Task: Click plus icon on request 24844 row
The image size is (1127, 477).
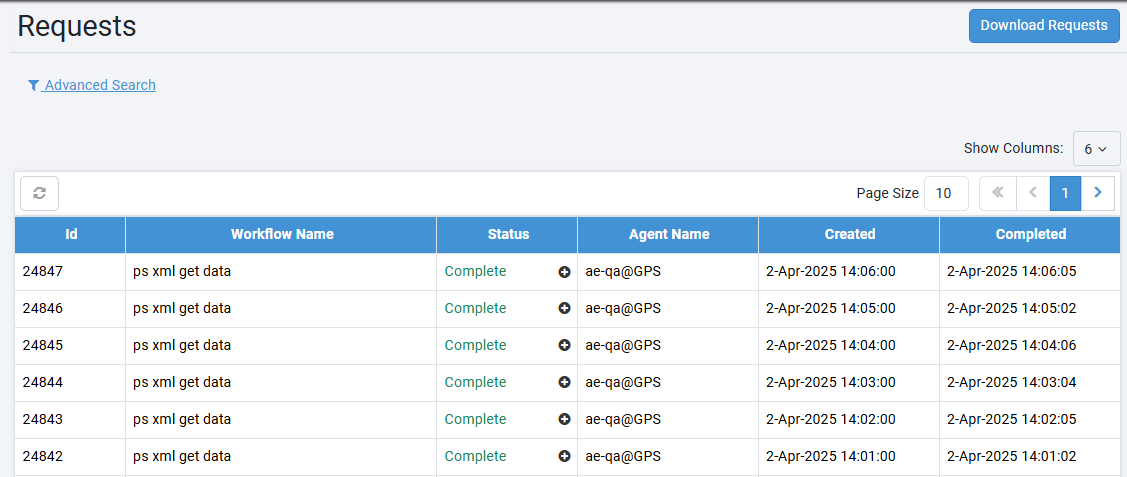Action: tap(564, 383)
